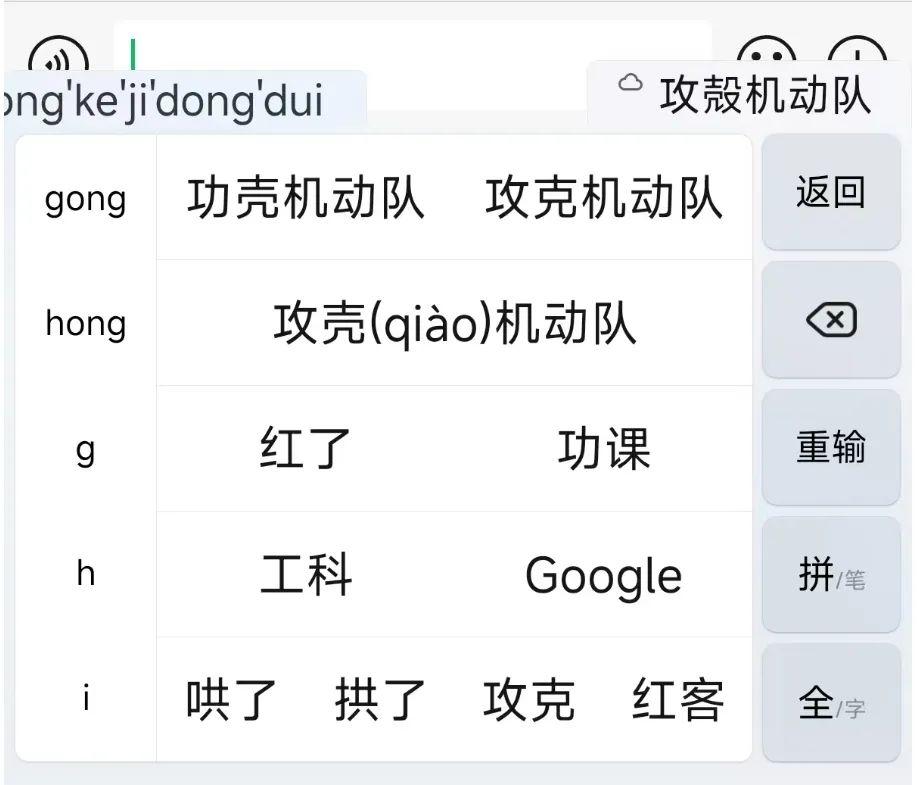922x785 pixels.
Task: Select the gong pinyin option
Action: point(86,199)
